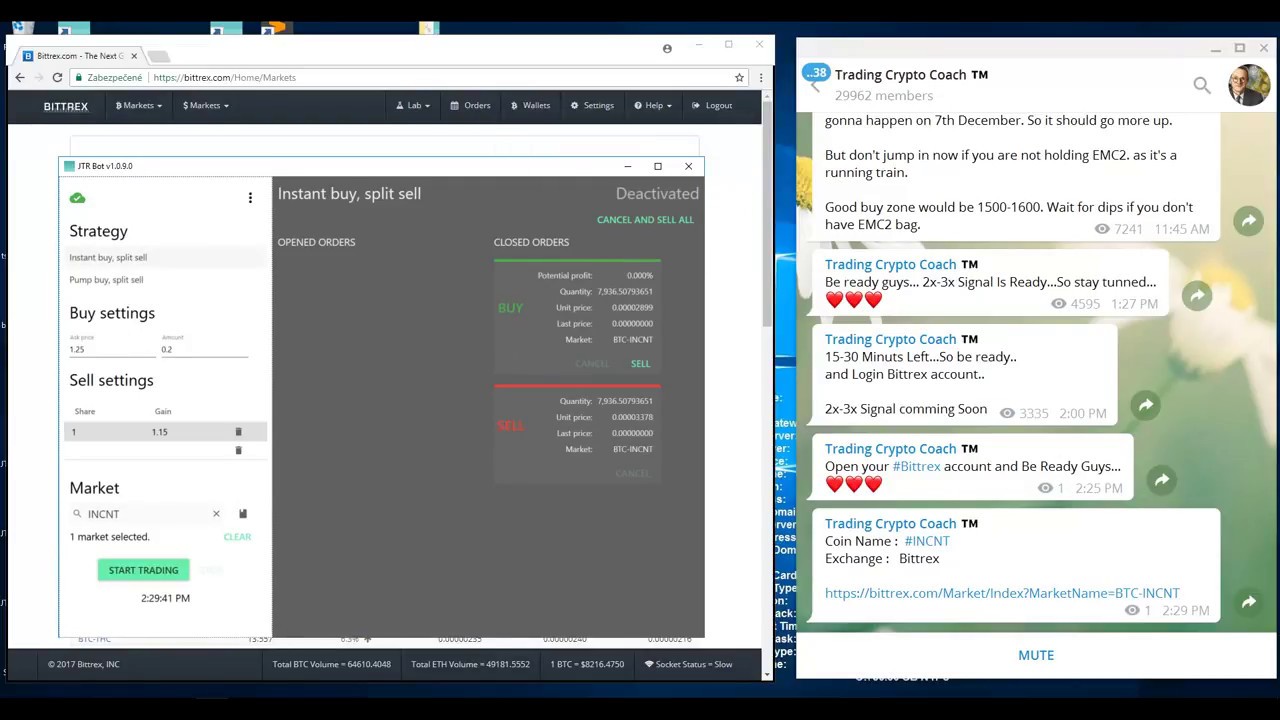Forward the 2:00 PM signal message
Viewport: 1280px width, 720px height.
click(x=1146, y=405)
